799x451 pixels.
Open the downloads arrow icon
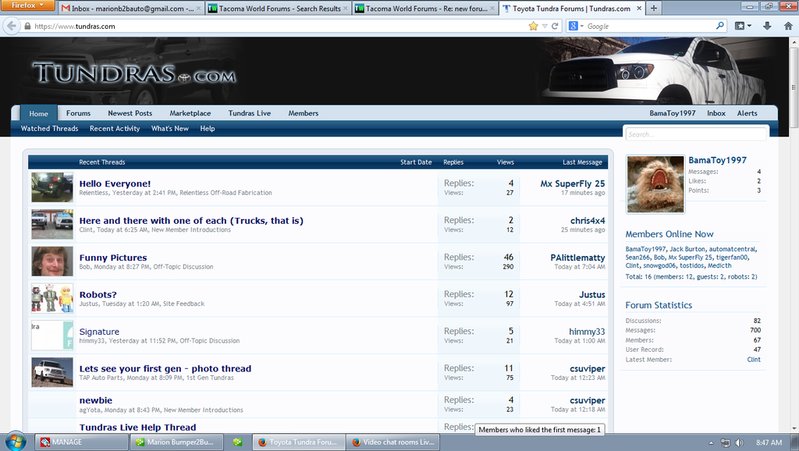(767, 26)
